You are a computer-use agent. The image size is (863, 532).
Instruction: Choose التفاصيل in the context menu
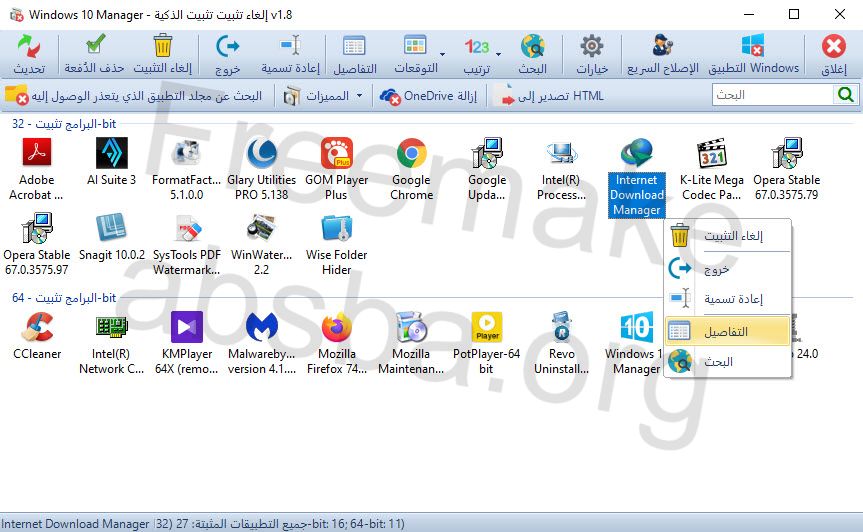(x=728, y=331)
